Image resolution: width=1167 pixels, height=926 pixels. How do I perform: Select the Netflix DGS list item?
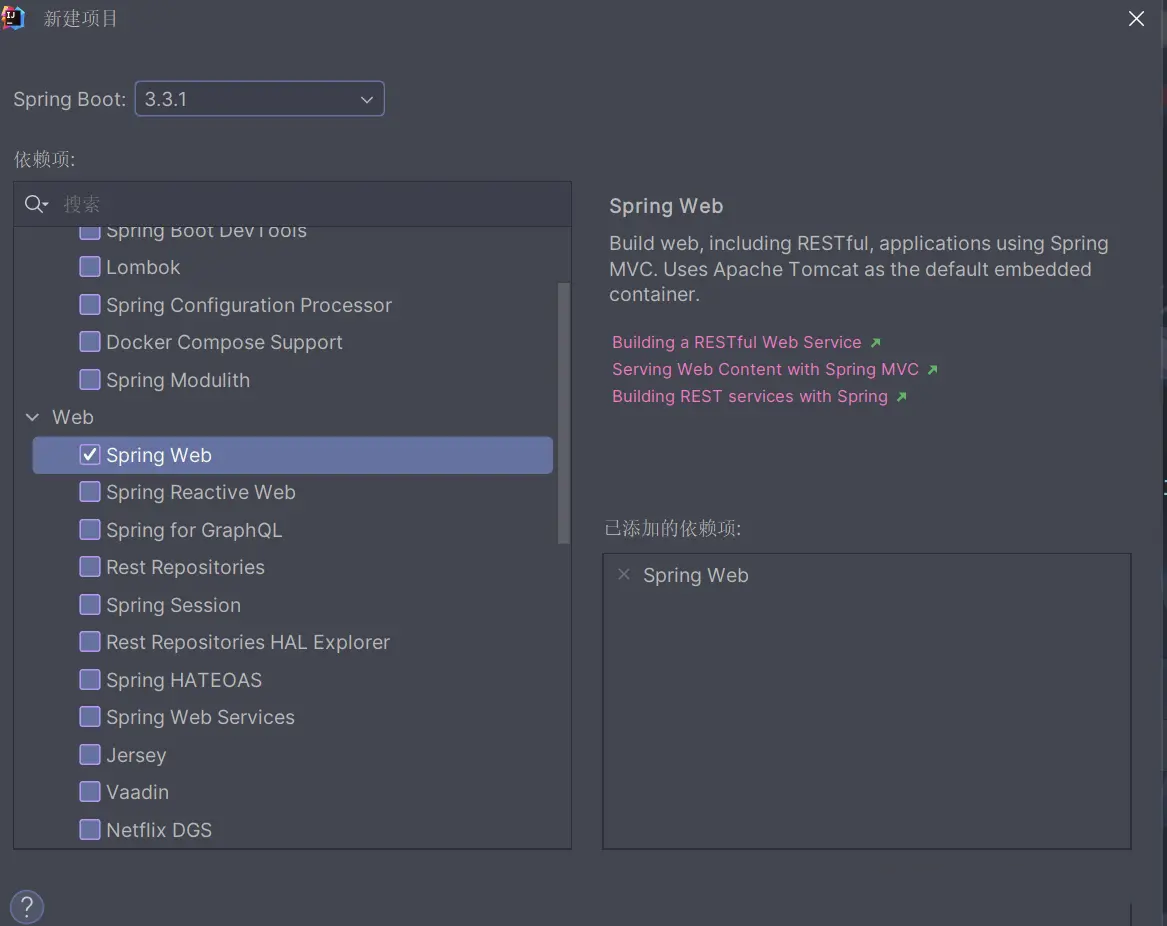(x=159, y=830)
